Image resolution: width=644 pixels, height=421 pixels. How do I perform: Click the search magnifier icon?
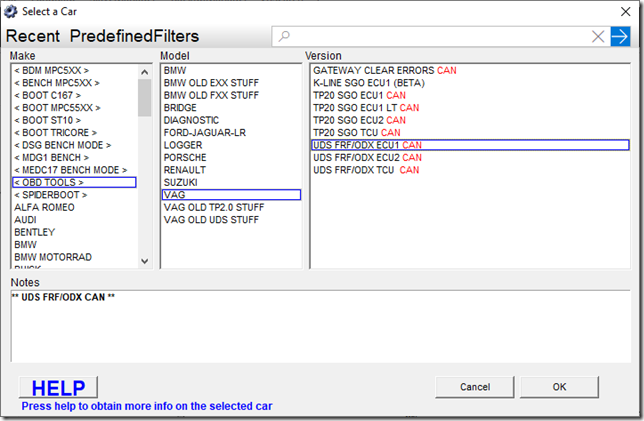pos(284,37)
